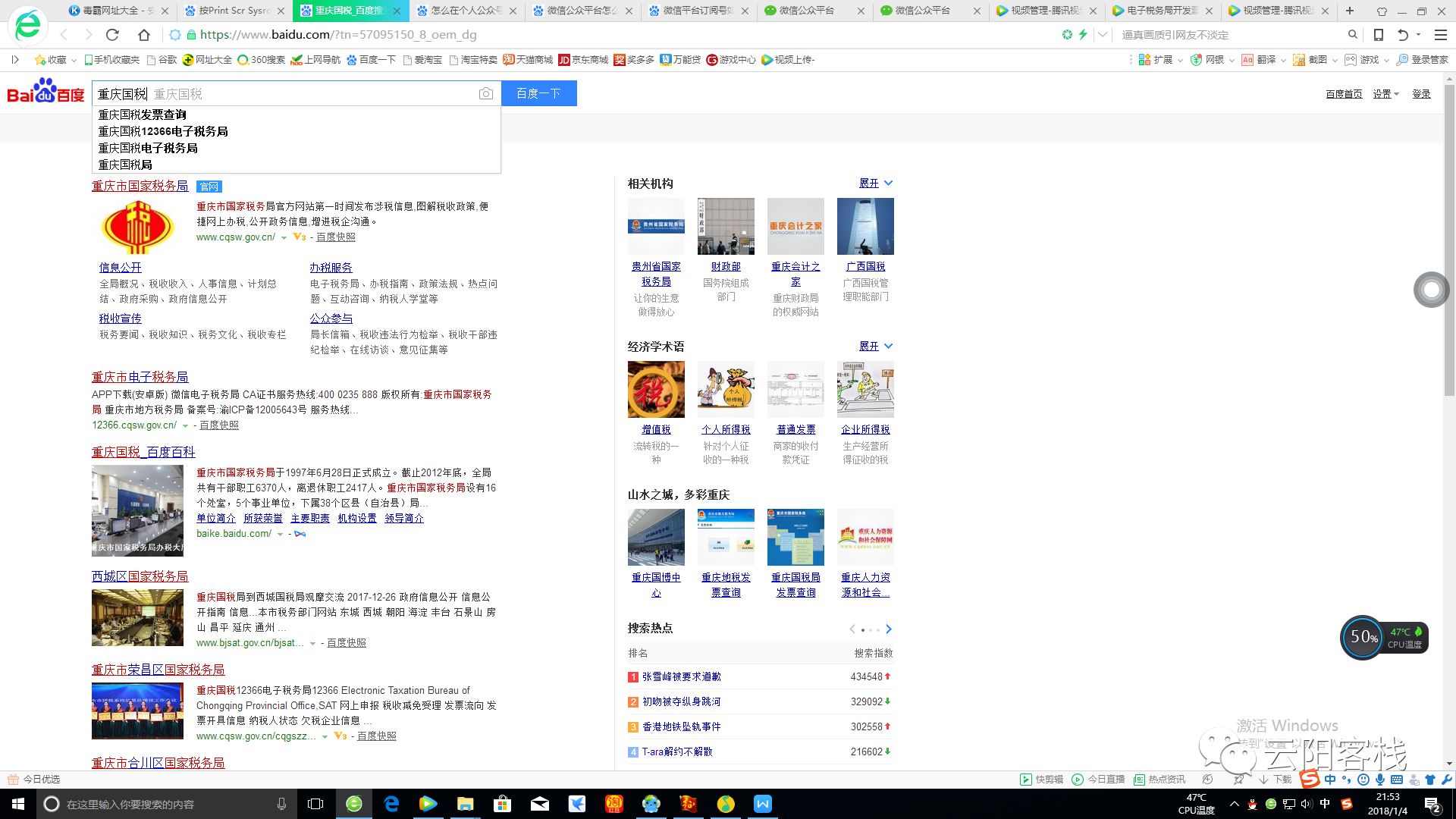Reload page with the refresh icon
This screenshot has height=819, width=1456.
click(x=112, y=35)
